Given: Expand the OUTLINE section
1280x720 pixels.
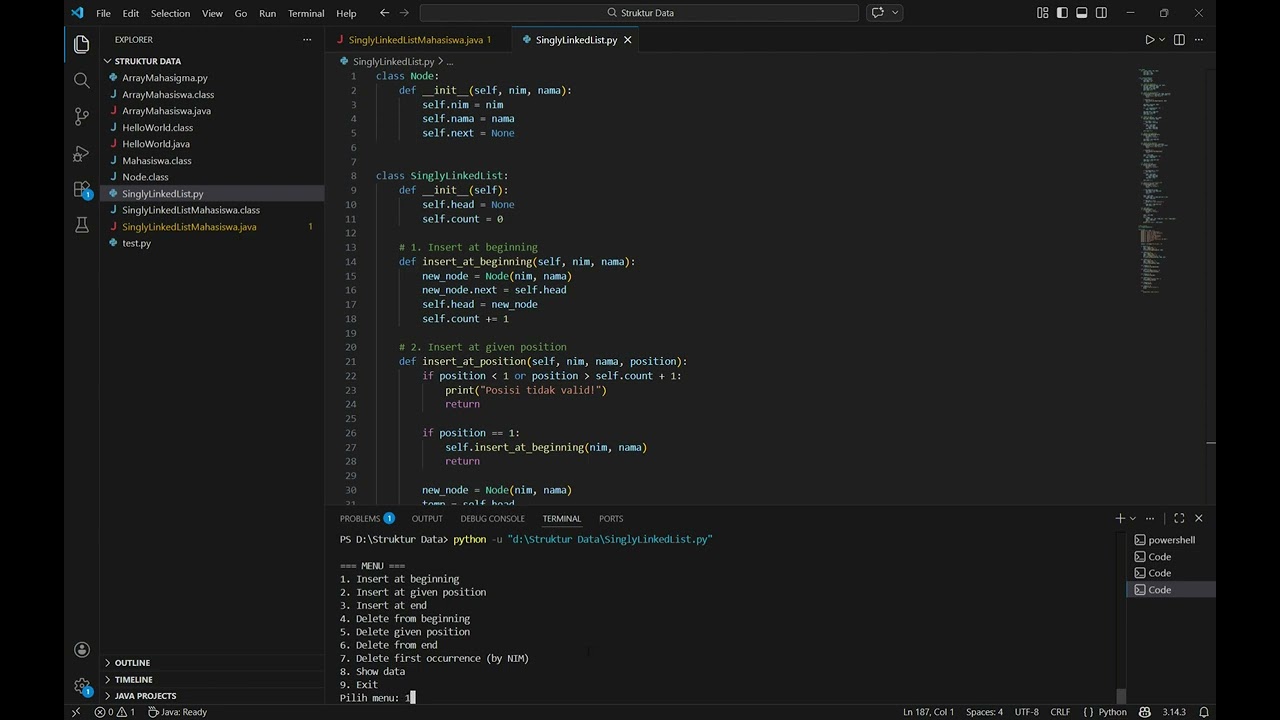Looking at the screenshot, I should pyautogui.click(x=132, y=662).
